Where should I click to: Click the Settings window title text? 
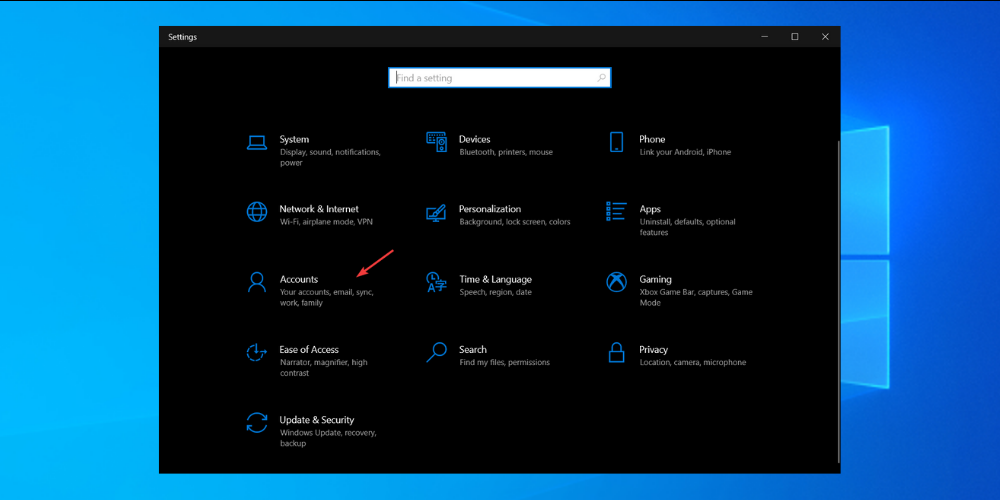click(x=182, y=37)
